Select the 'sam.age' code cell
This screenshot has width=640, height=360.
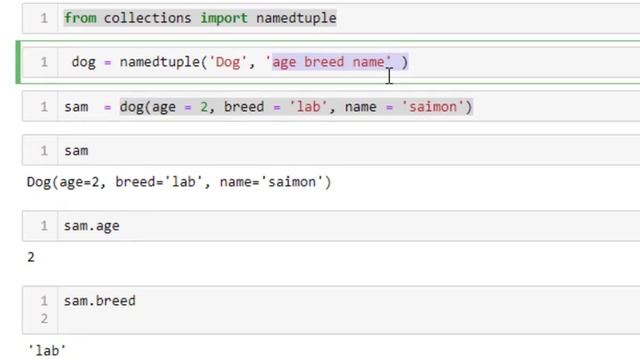tap(331, 226)
